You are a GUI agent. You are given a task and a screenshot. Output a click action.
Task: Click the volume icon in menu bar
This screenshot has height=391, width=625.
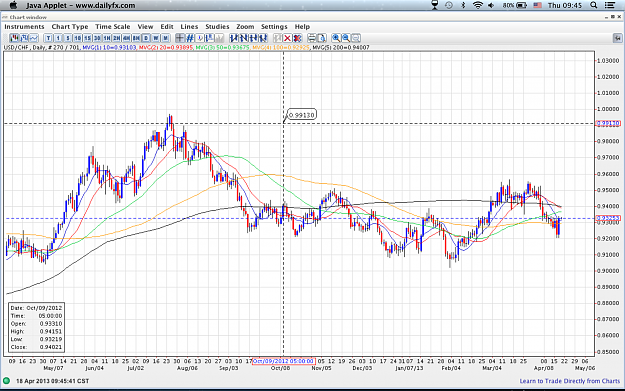(491, 5)
